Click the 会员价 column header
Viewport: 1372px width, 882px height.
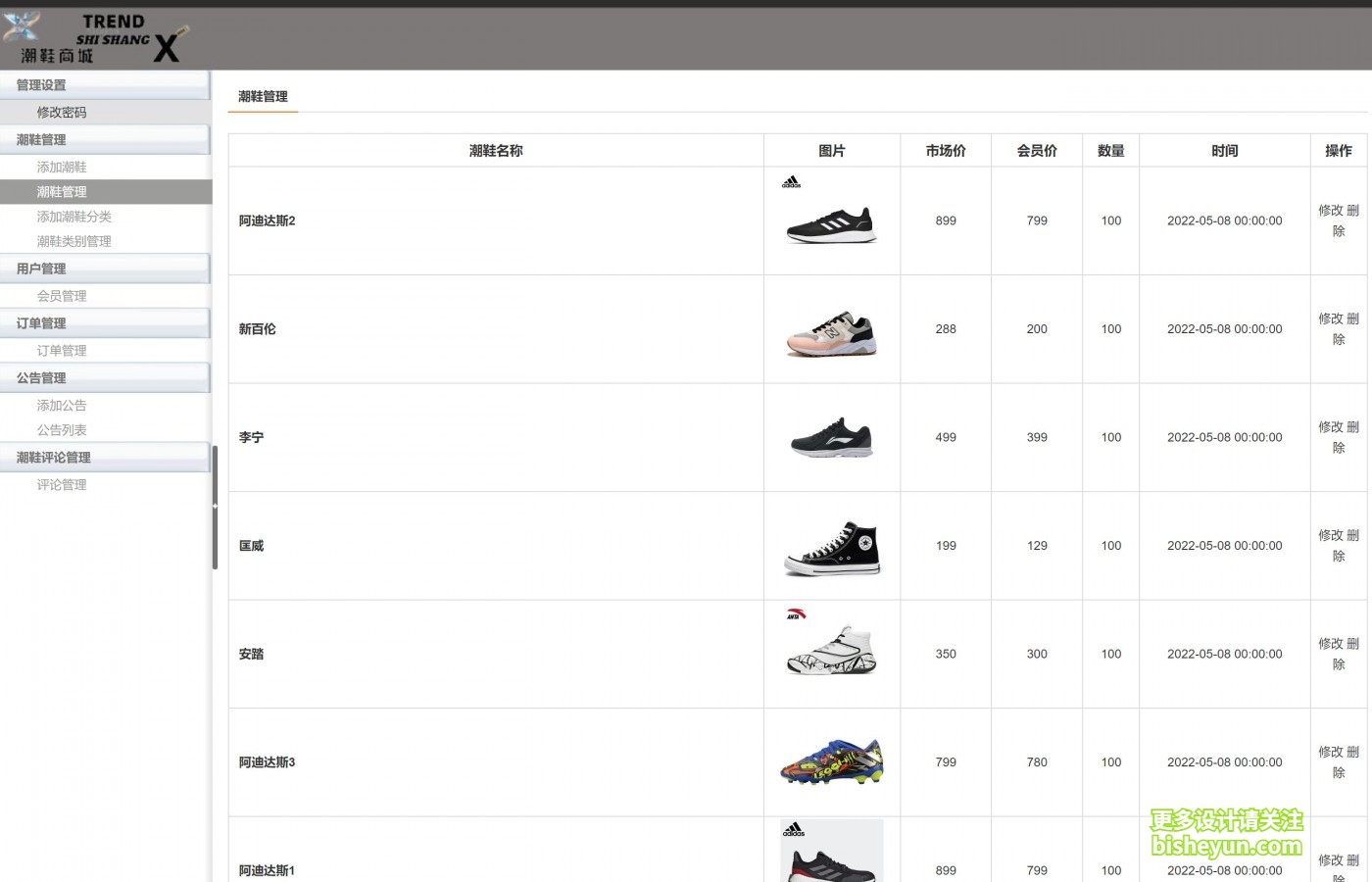(1037, 151)
